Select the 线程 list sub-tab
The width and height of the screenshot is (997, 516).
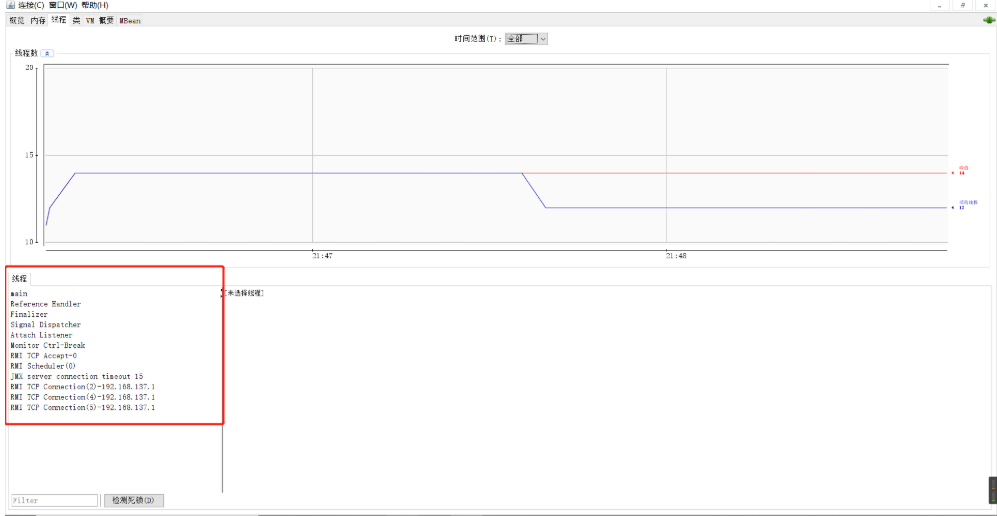click(x=20, y=278)
